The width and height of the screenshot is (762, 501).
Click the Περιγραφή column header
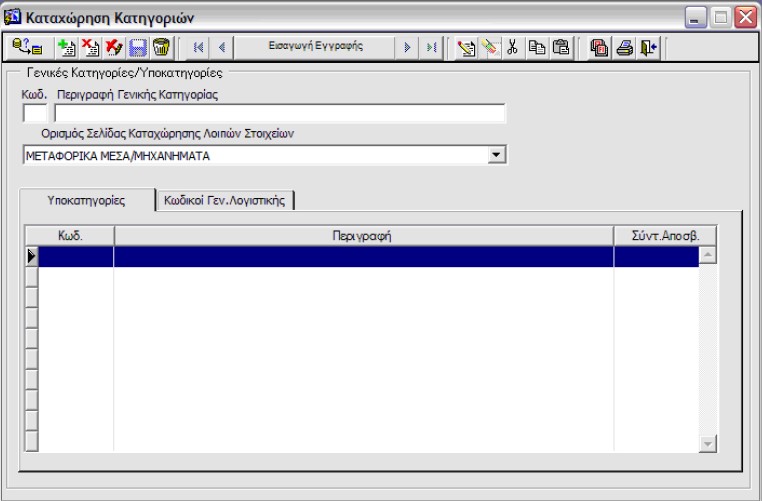tap(363, 236)
